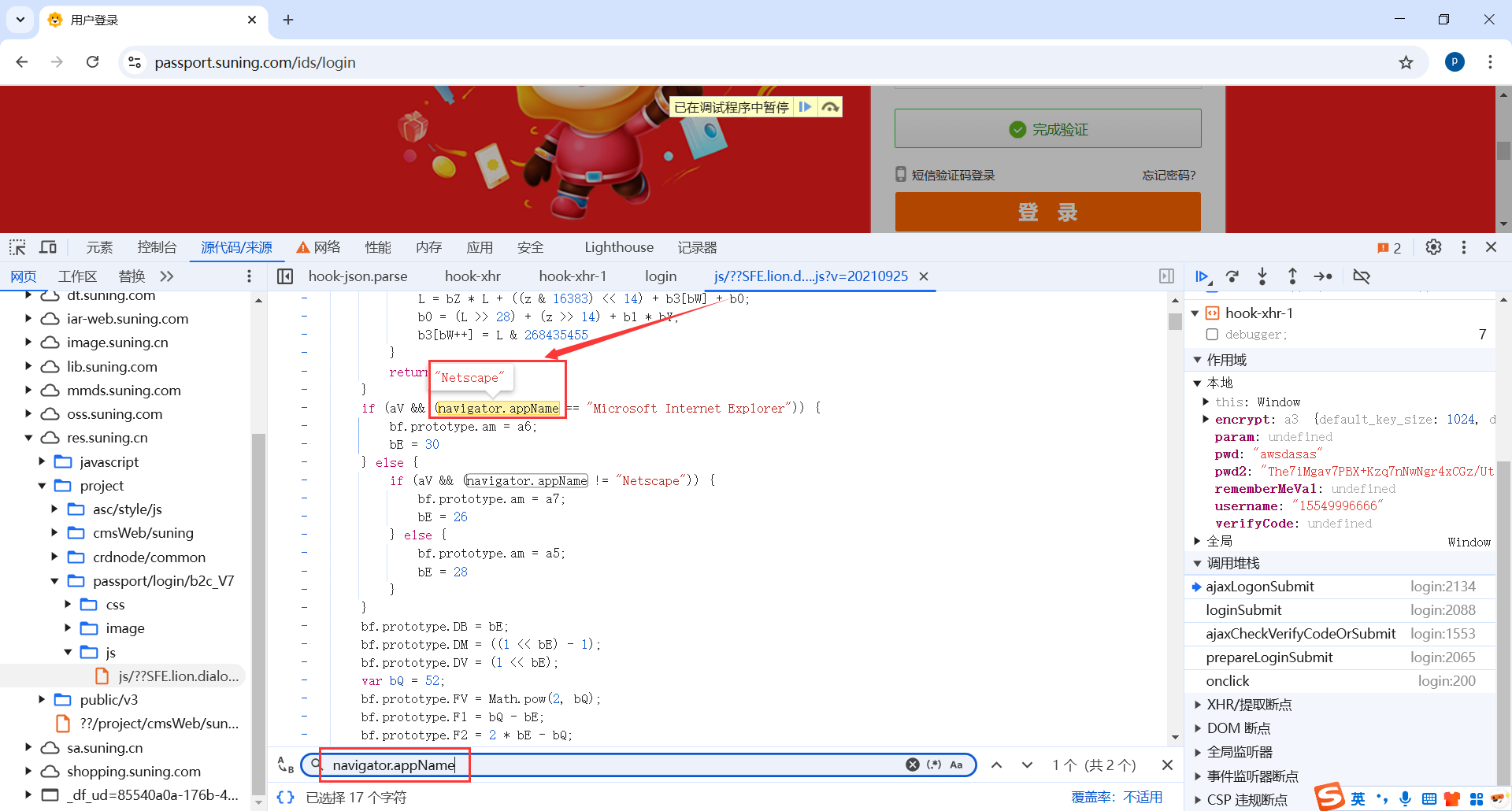1512x811 pixels.
Task: Go to previous search result
Action: tap(996, 765)
